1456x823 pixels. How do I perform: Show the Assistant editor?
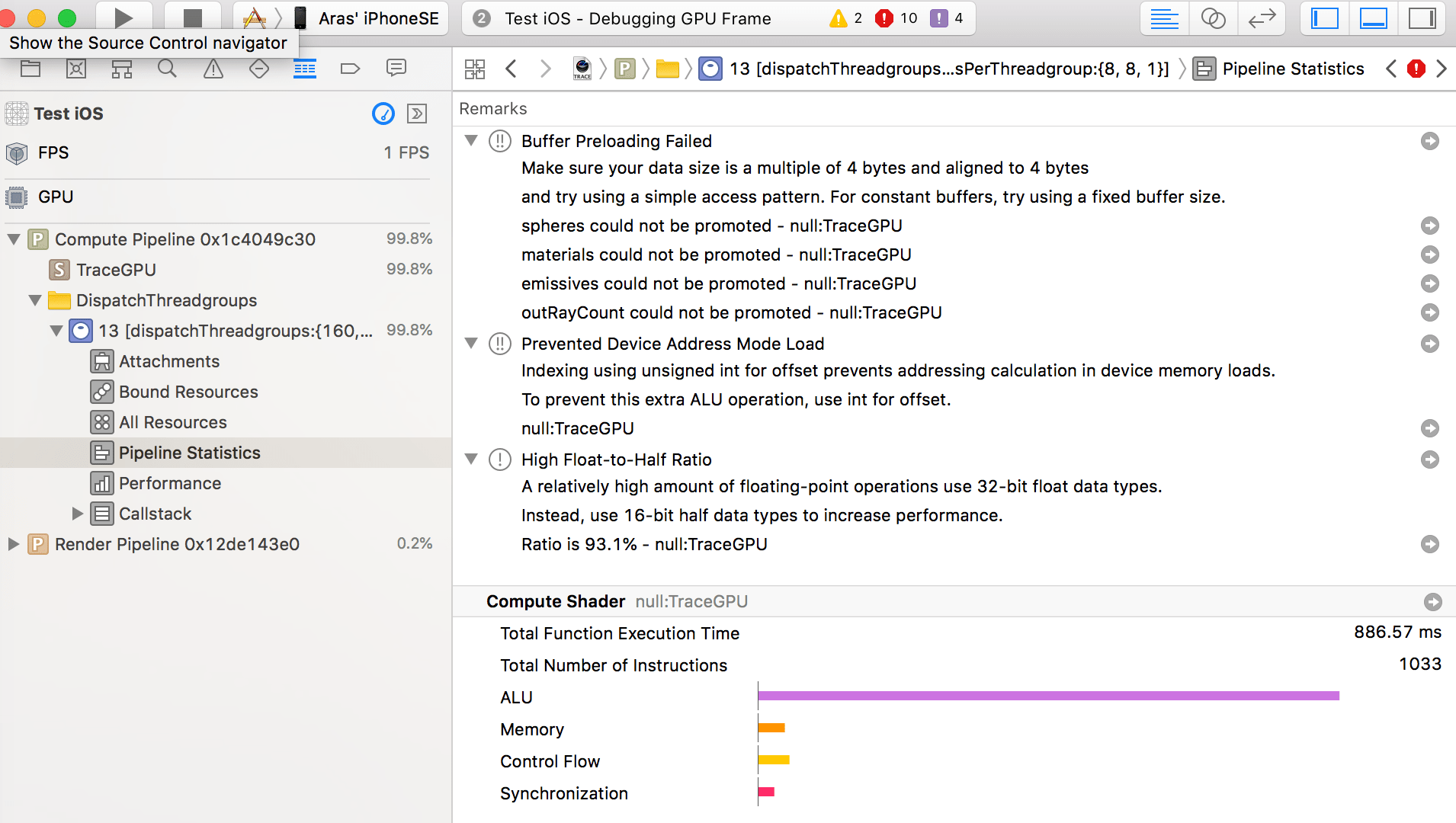1213,18
